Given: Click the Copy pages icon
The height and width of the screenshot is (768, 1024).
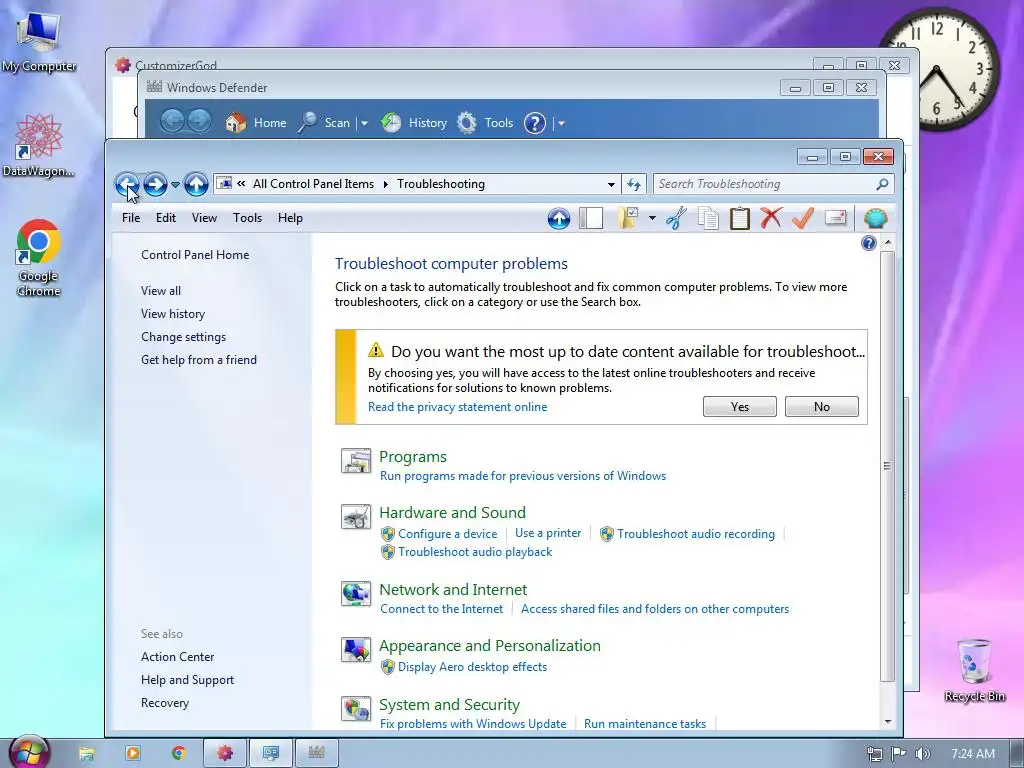Looking at the screenshot, I should pyautogui.click(x=708, y=218).
